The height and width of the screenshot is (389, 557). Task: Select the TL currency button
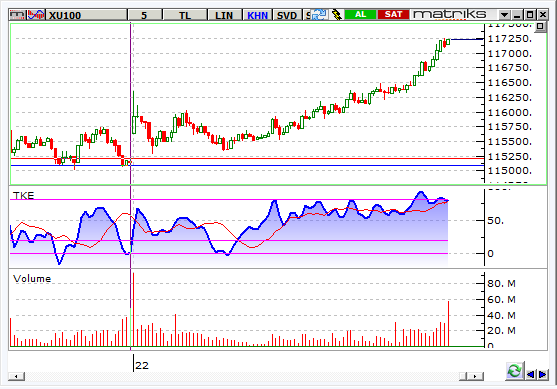(185, 15)
